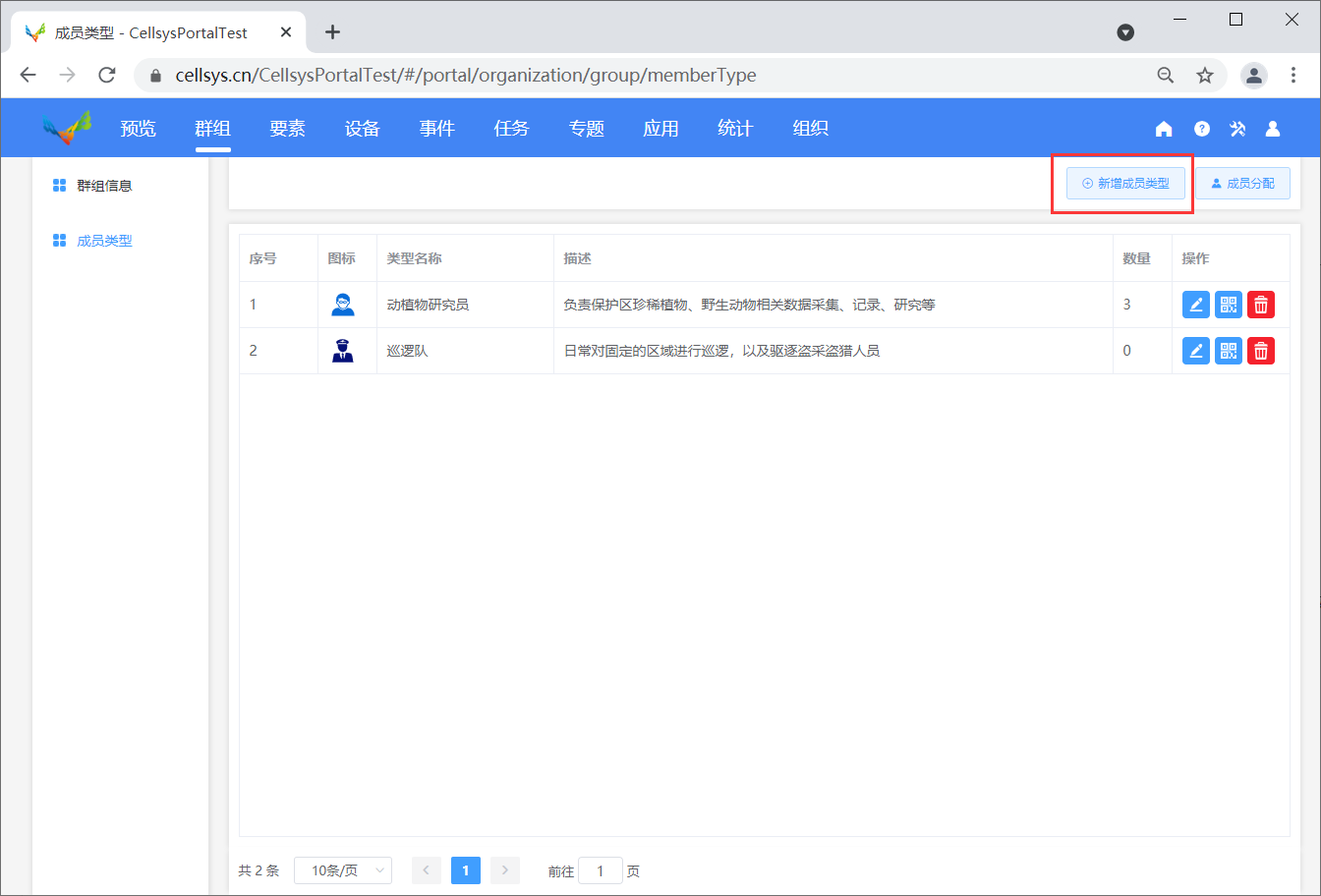Click the quantity value 0
This screenshot has height=896, width=1321.
coord(1127,351)
